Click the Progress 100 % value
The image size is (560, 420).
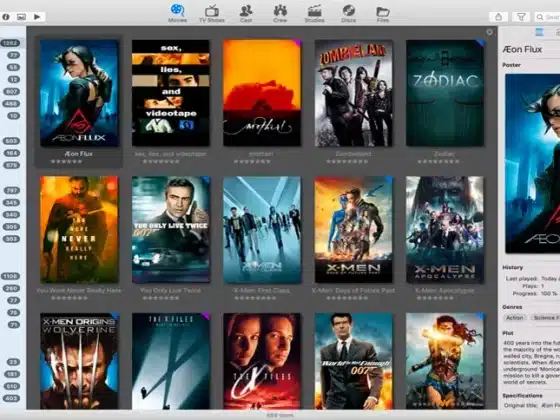[x=549, y=294]
